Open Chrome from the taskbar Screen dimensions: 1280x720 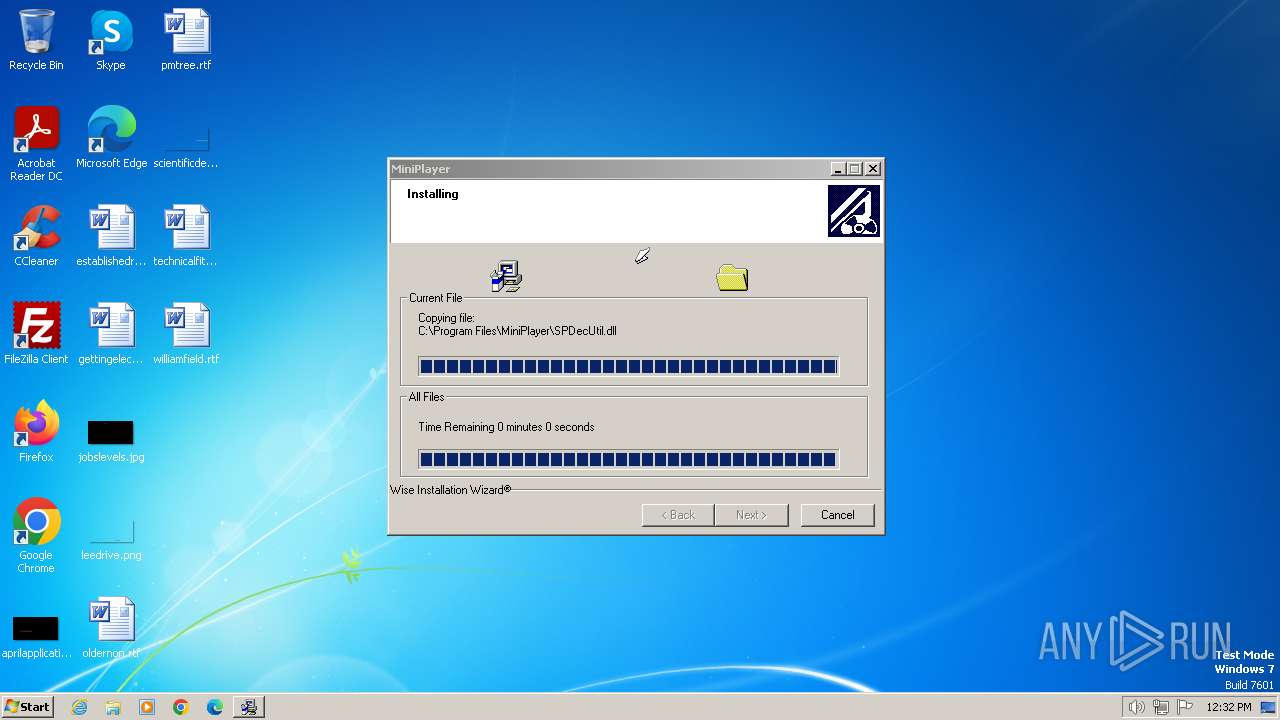[181, 707]
